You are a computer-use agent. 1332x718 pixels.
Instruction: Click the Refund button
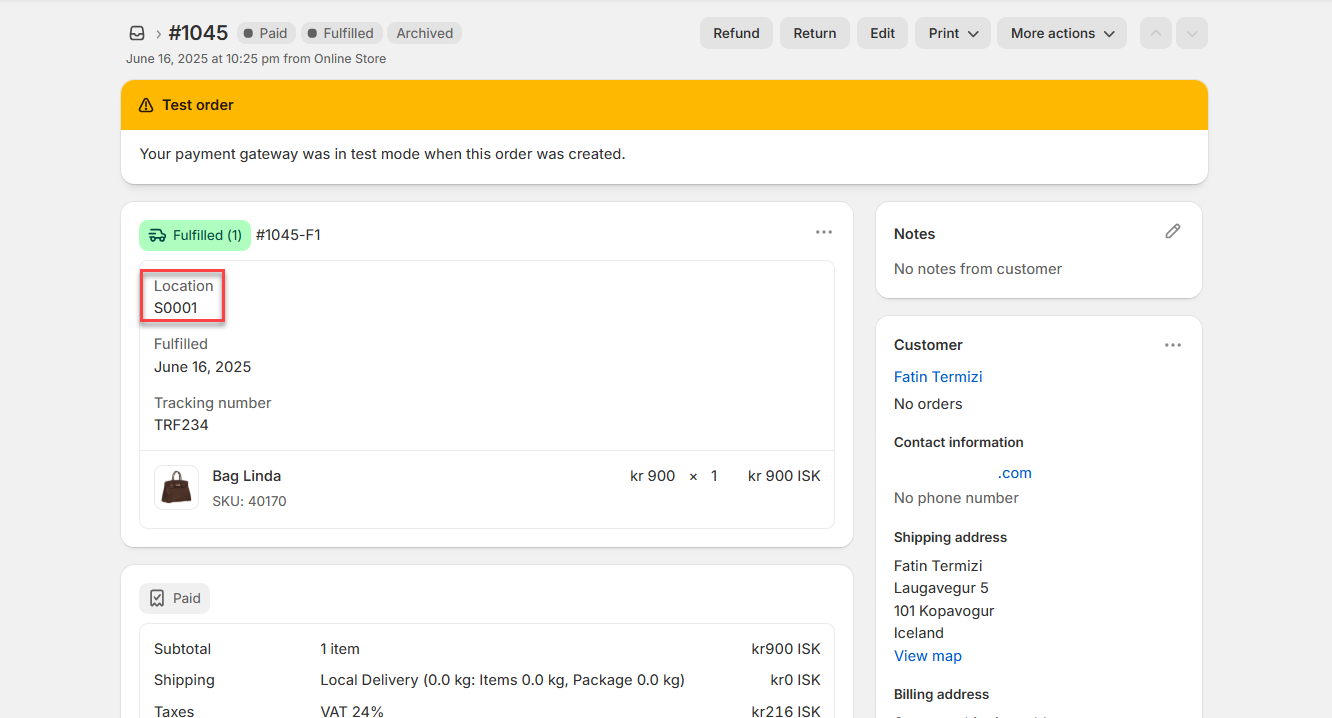coord(736,33)
